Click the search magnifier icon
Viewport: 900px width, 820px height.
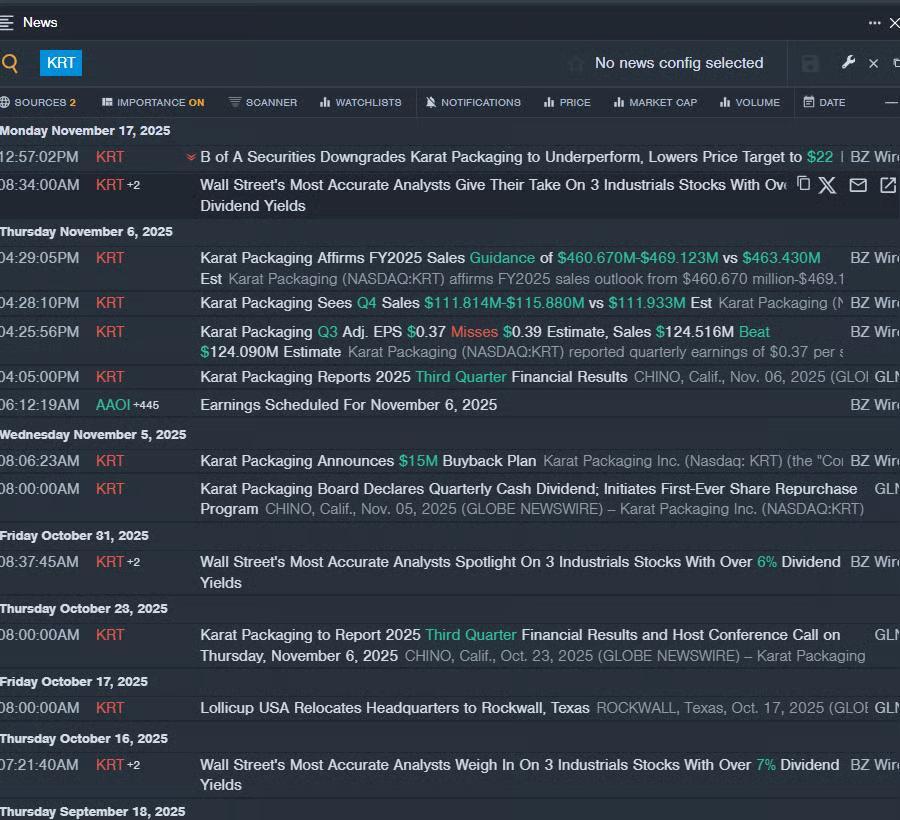pyautogui.click(x=10, y=64)
